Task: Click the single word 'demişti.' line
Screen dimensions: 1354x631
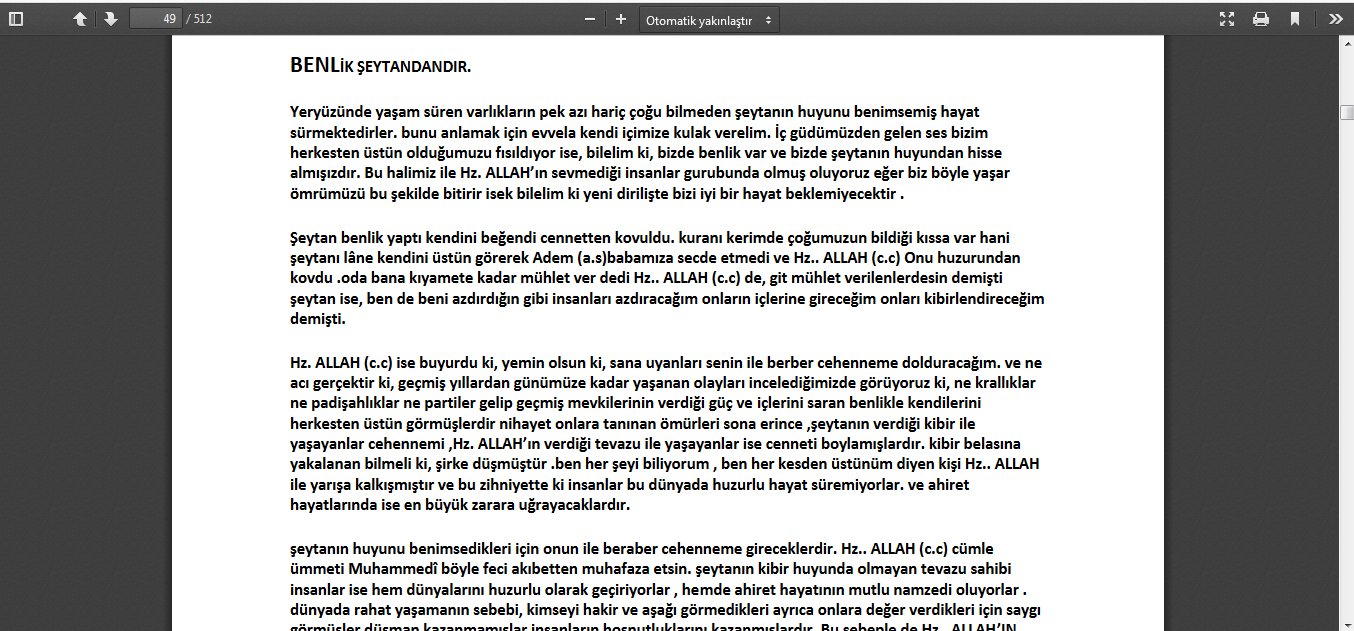Action: [317, 320]
